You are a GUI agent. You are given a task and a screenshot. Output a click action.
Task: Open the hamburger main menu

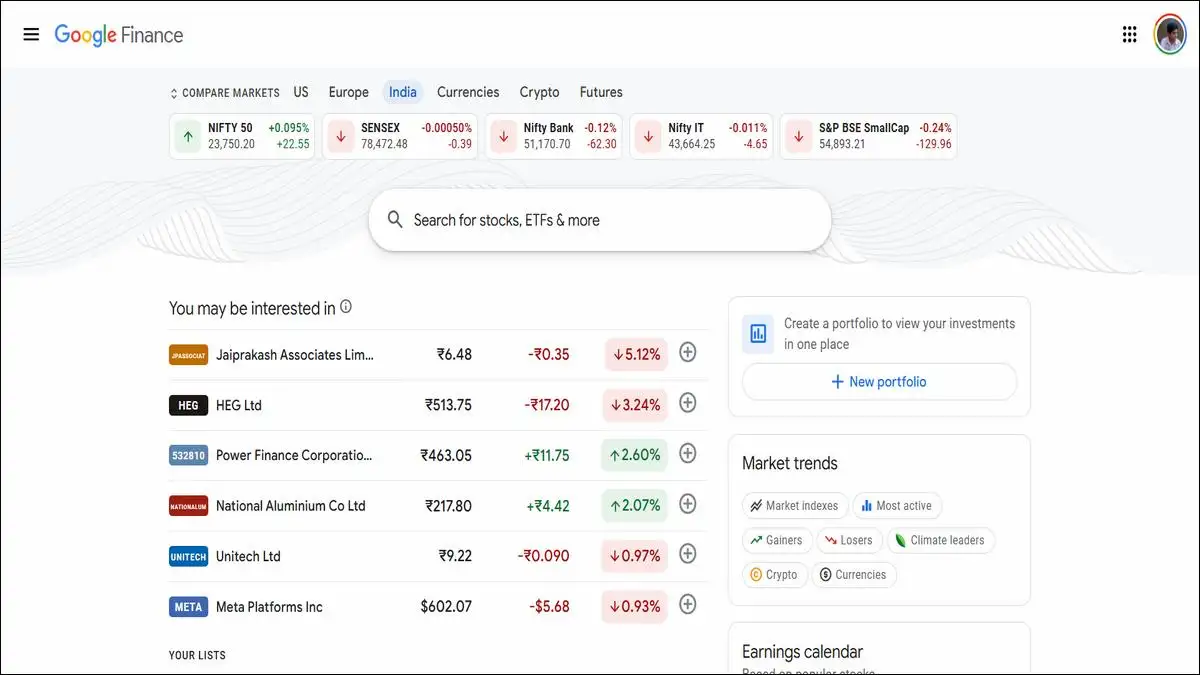[x=31, y=35]
